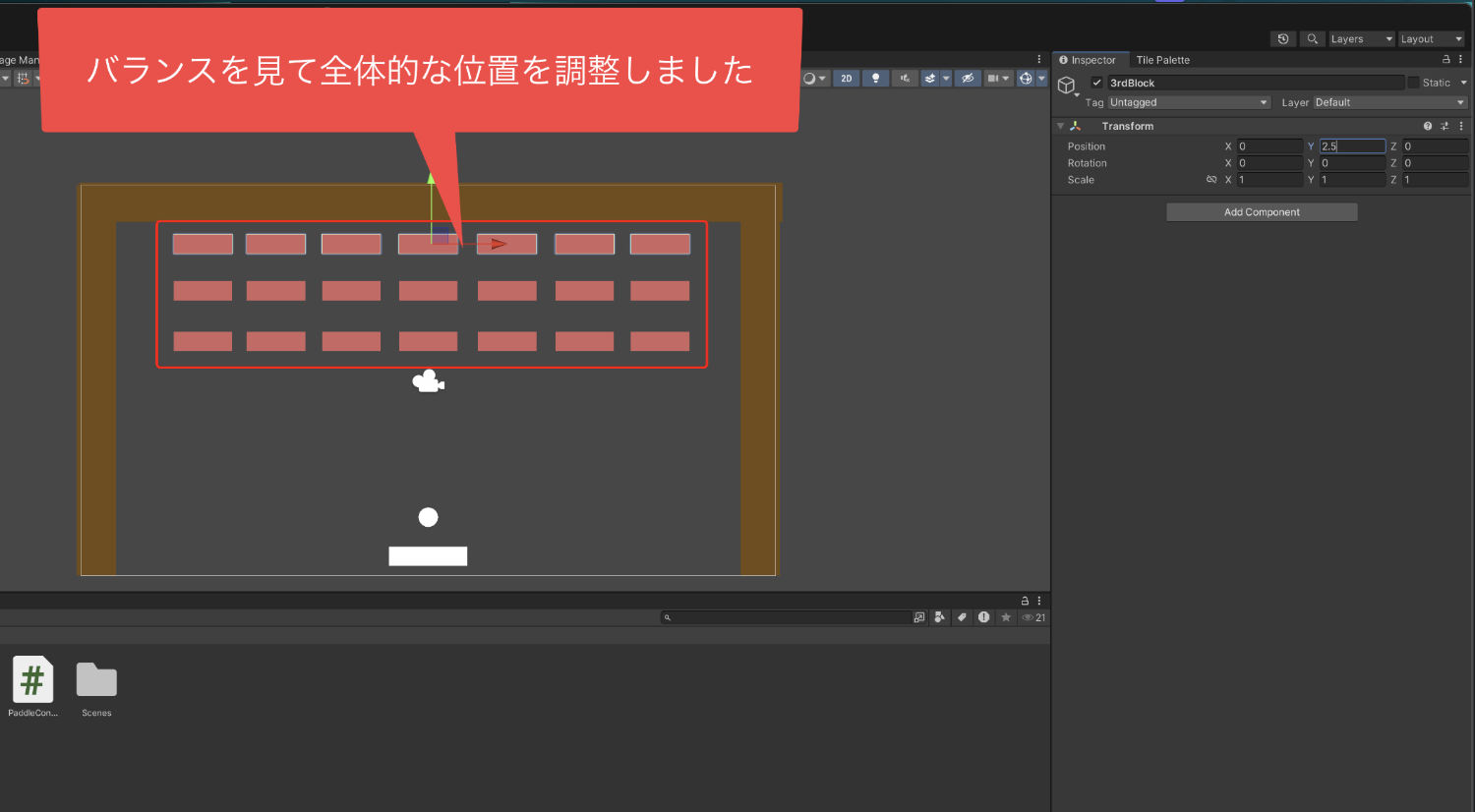The image size is (1475, 812).
Task: Open the Inspector panel's more options menu
Action: 1461,60
